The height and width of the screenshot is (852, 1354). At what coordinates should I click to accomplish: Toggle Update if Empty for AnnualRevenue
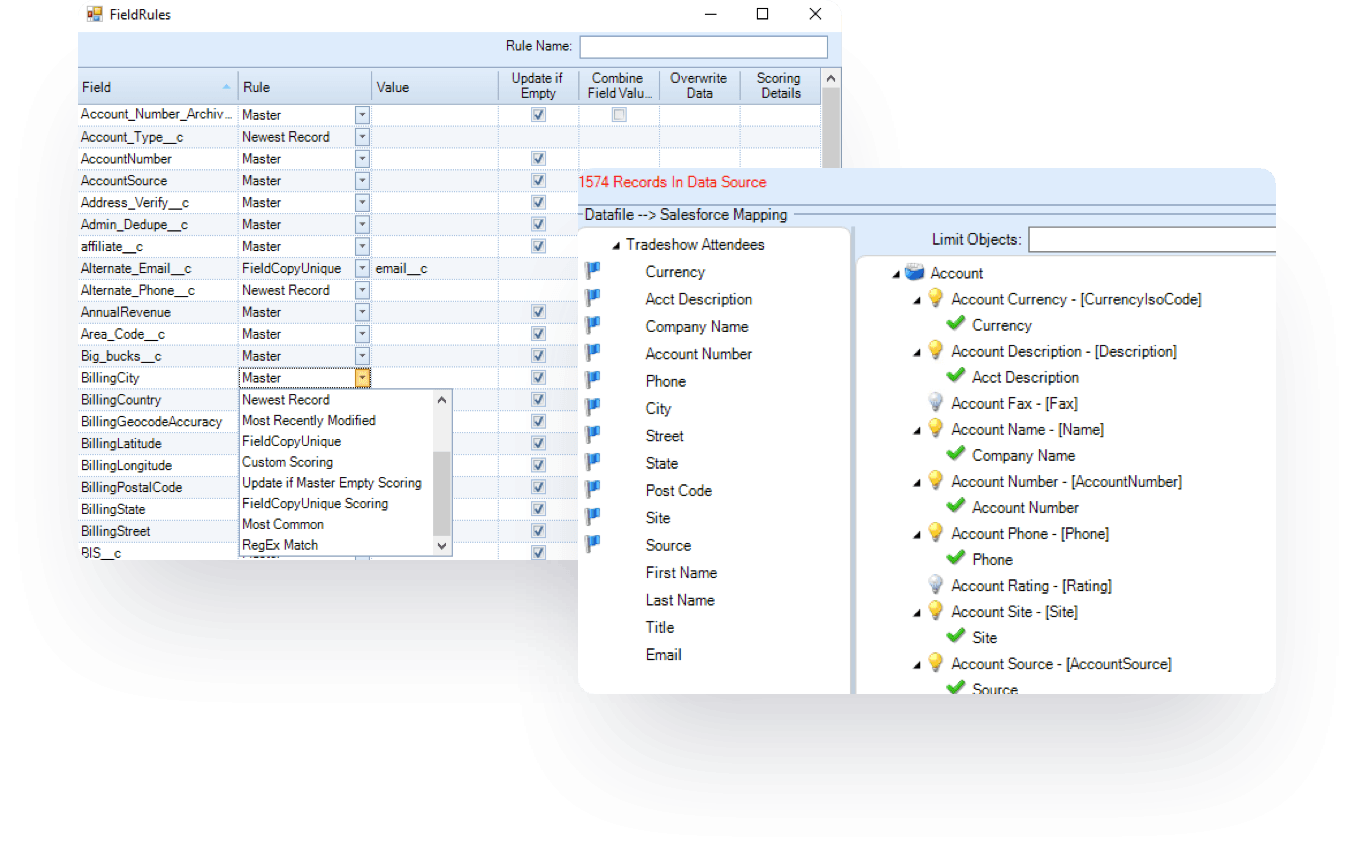pos(539,312)
